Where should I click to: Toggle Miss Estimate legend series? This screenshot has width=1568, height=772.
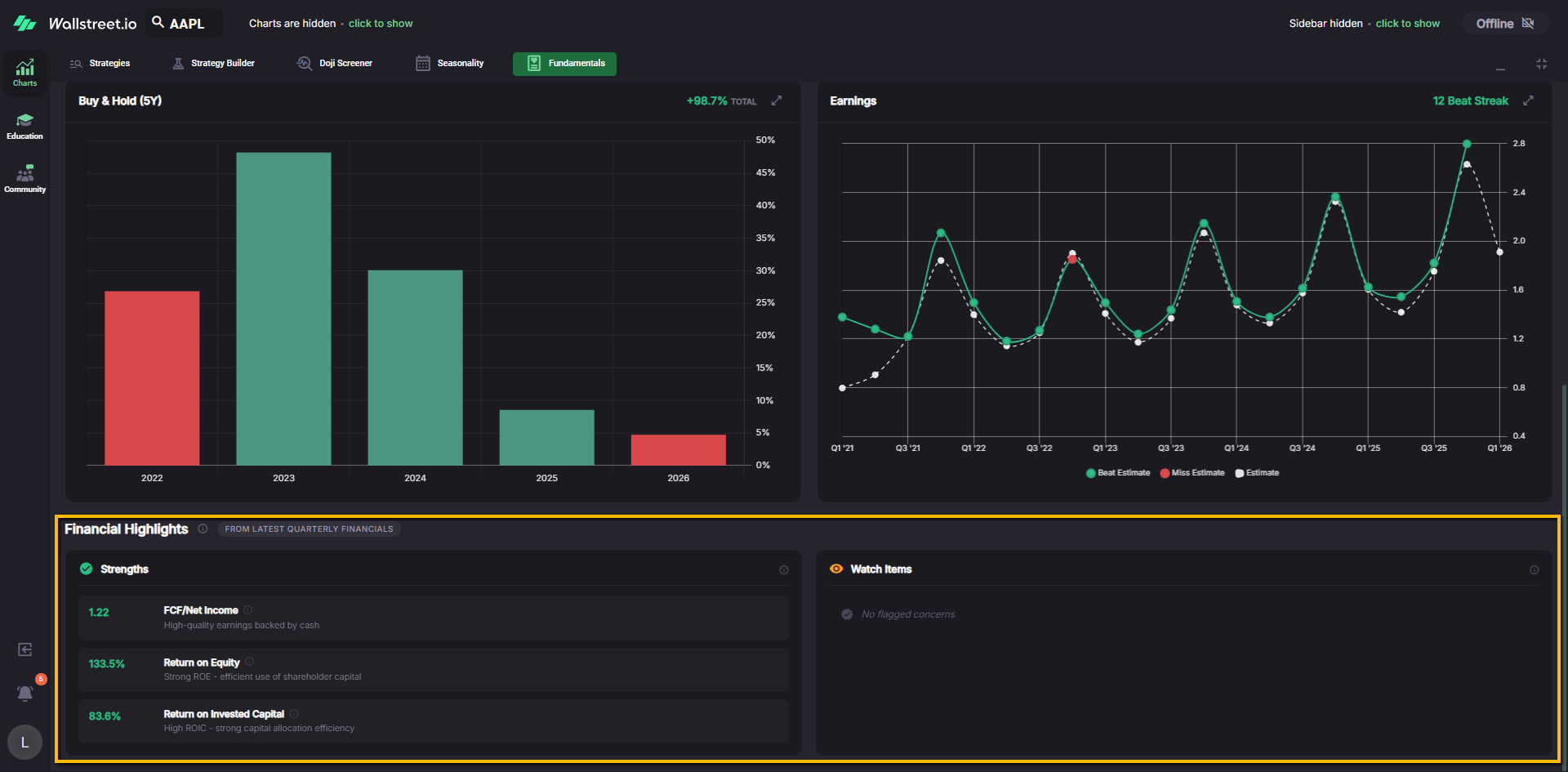1192,473
